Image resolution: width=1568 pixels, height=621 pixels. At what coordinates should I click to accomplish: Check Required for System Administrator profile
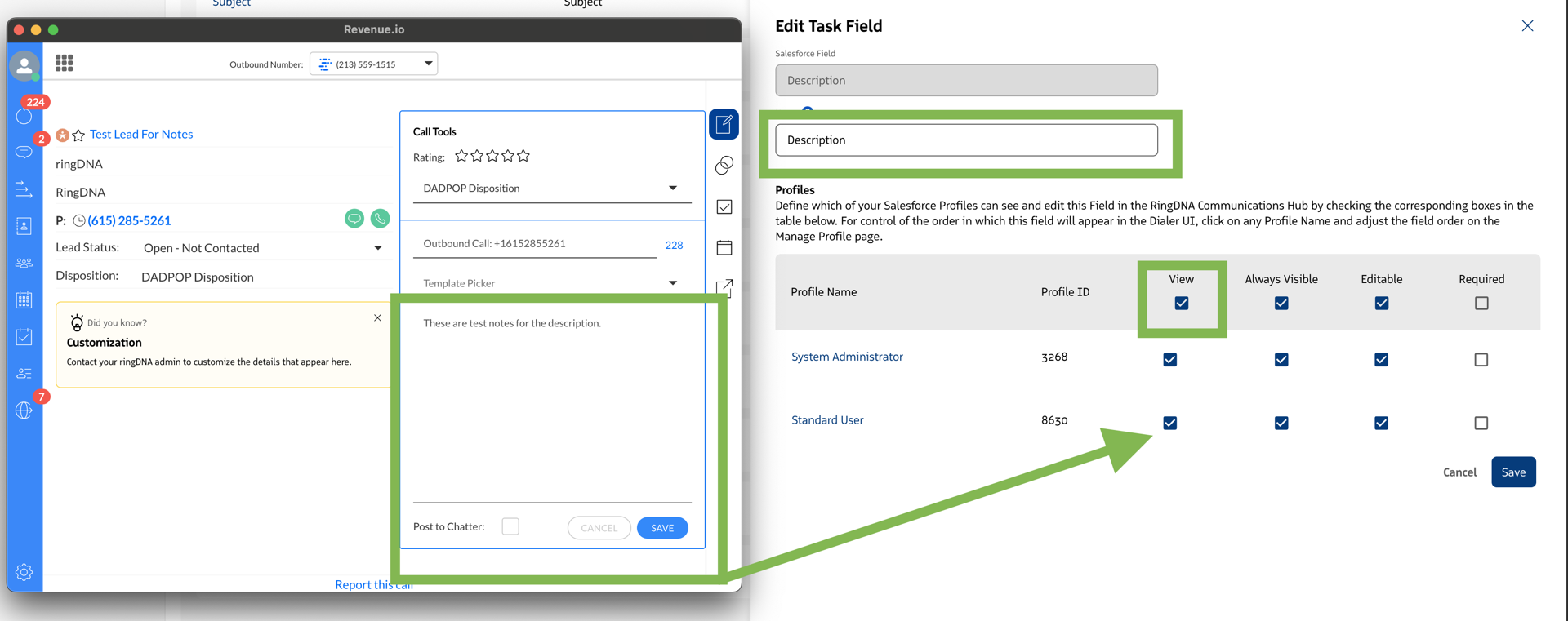pyautogui.click(x=1481, y=360)
